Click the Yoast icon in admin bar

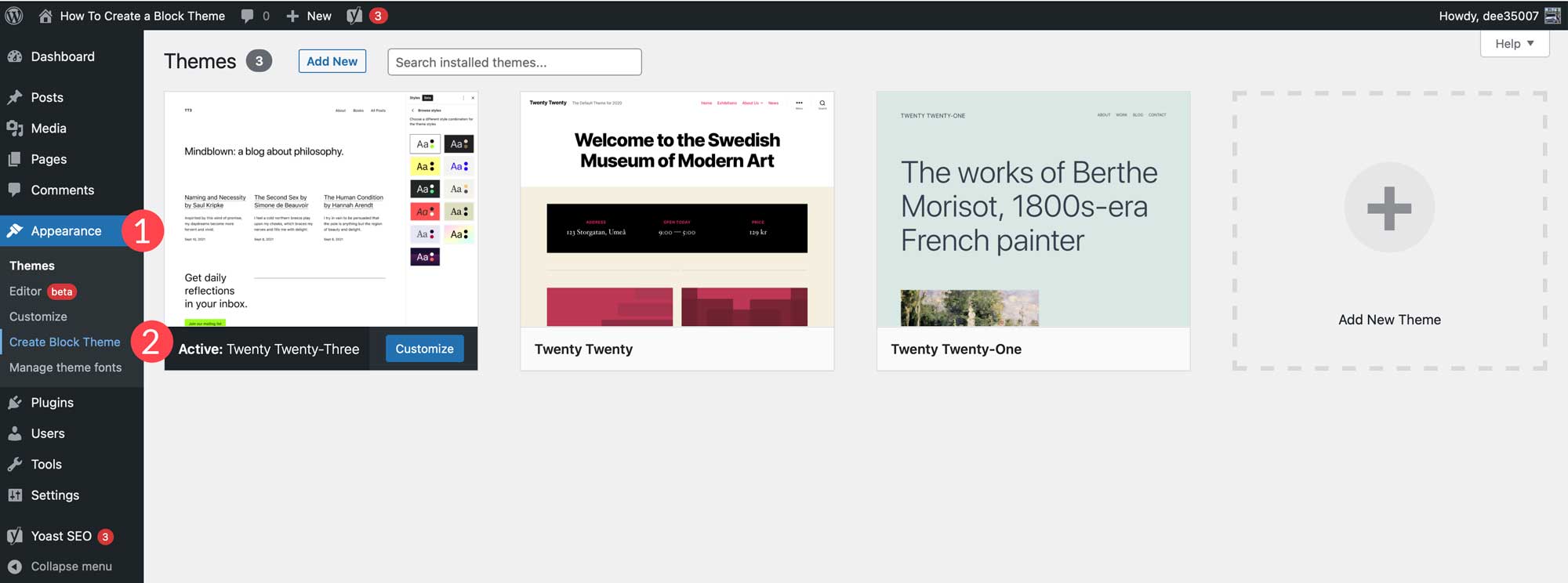pyautogui.click(x=355, y=16)
